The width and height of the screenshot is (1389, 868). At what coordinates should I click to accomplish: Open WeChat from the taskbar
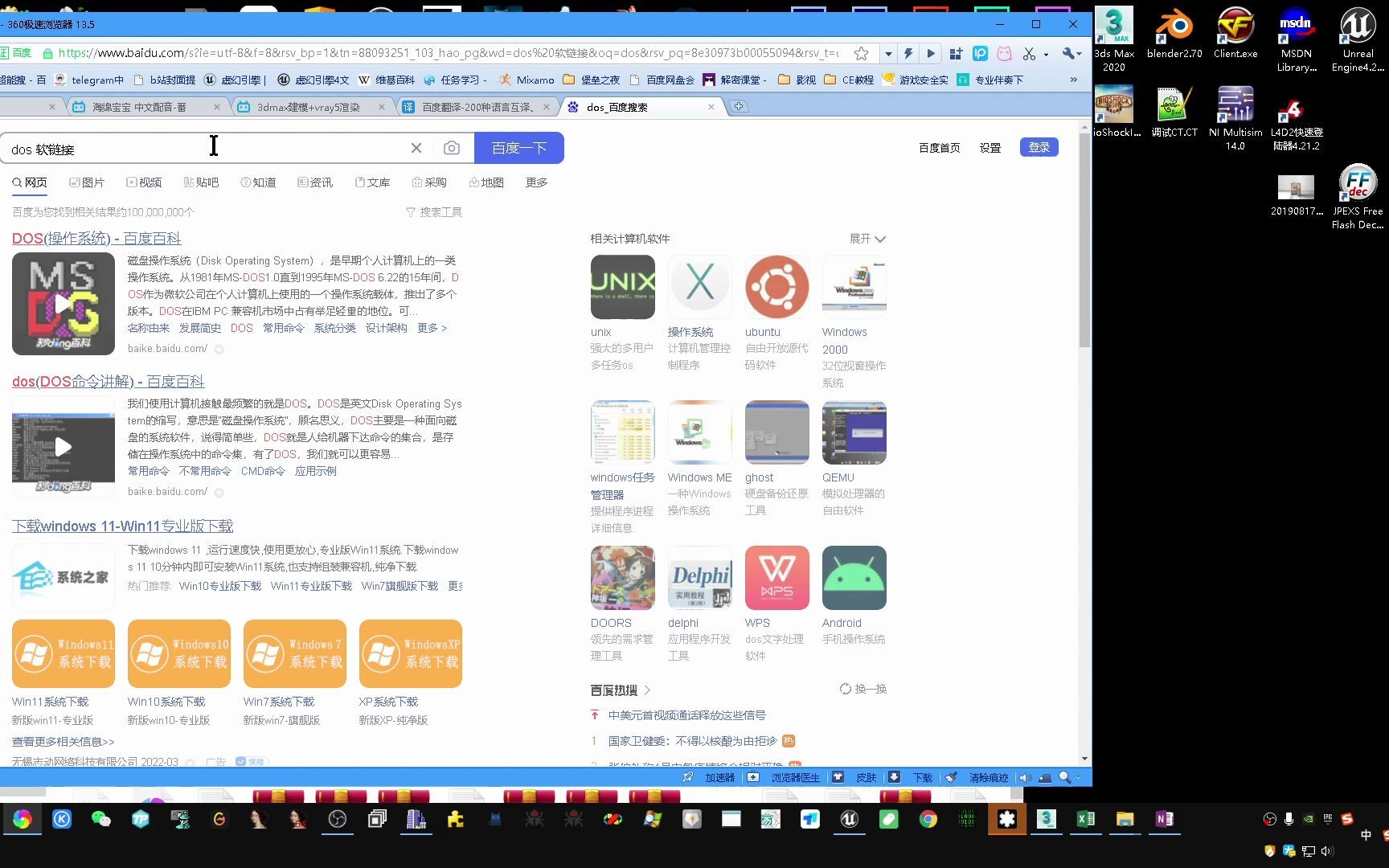pos(101,819)
